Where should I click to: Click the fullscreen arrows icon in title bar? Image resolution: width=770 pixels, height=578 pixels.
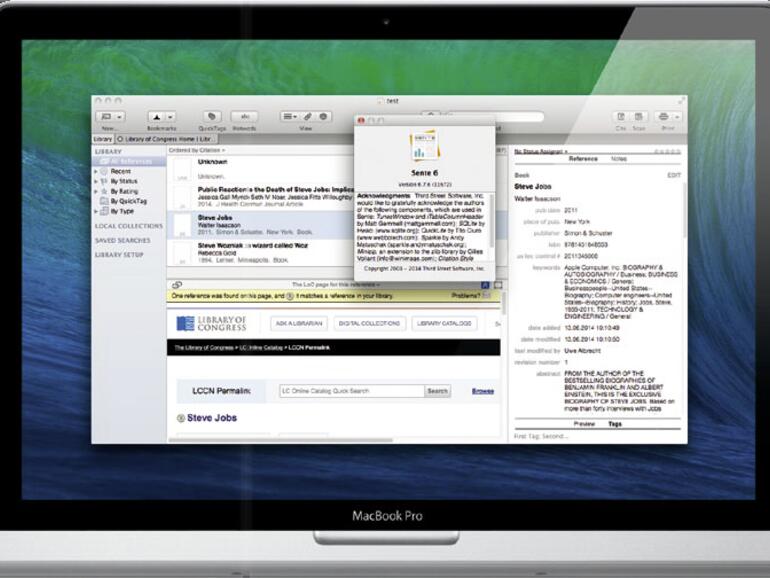point(681,101)
